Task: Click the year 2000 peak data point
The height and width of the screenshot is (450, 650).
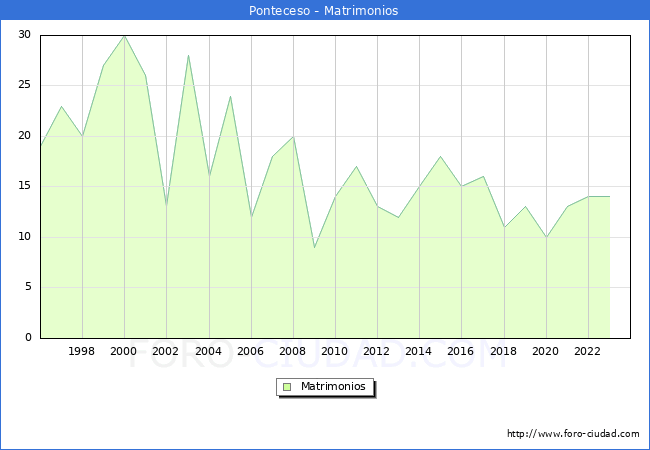Action: tap(124, 36)
